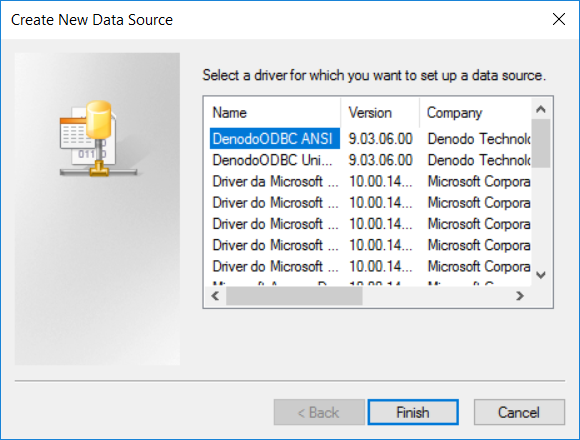Select the DenodoODBC ANSI driver
The height and width of the screenshot is (440, 580).
(x=274, y=139)
